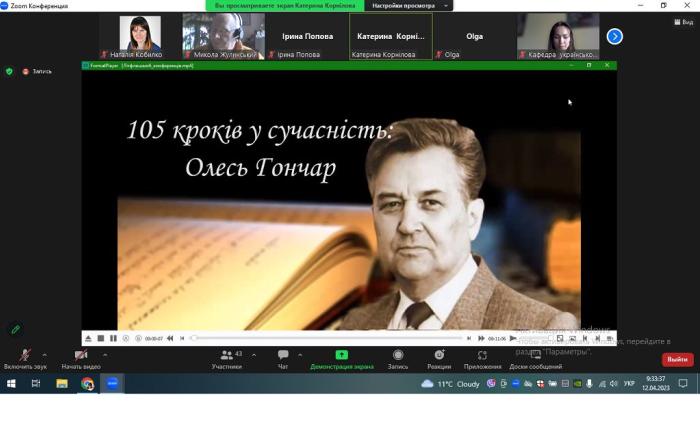
Task: Expand audio options arrow beside microphone
Action: tap(44, 354)
